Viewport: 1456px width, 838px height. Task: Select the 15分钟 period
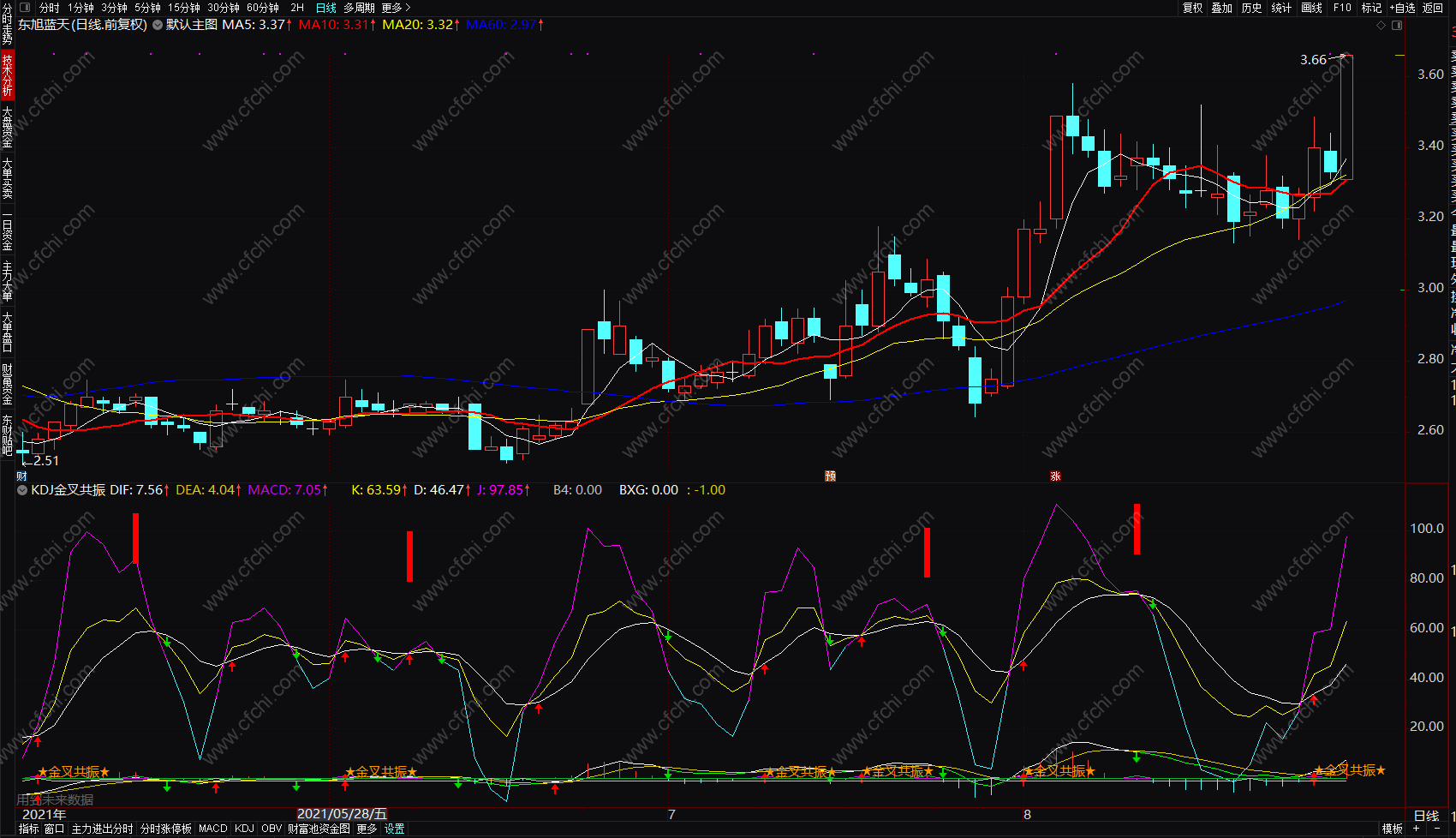coord(184,8)
